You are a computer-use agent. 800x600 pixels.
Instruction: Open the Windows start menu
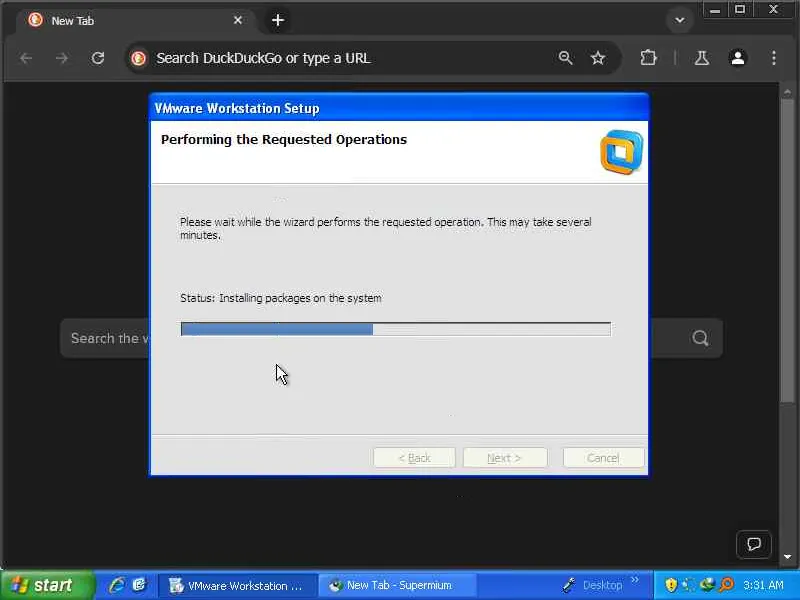47,585
